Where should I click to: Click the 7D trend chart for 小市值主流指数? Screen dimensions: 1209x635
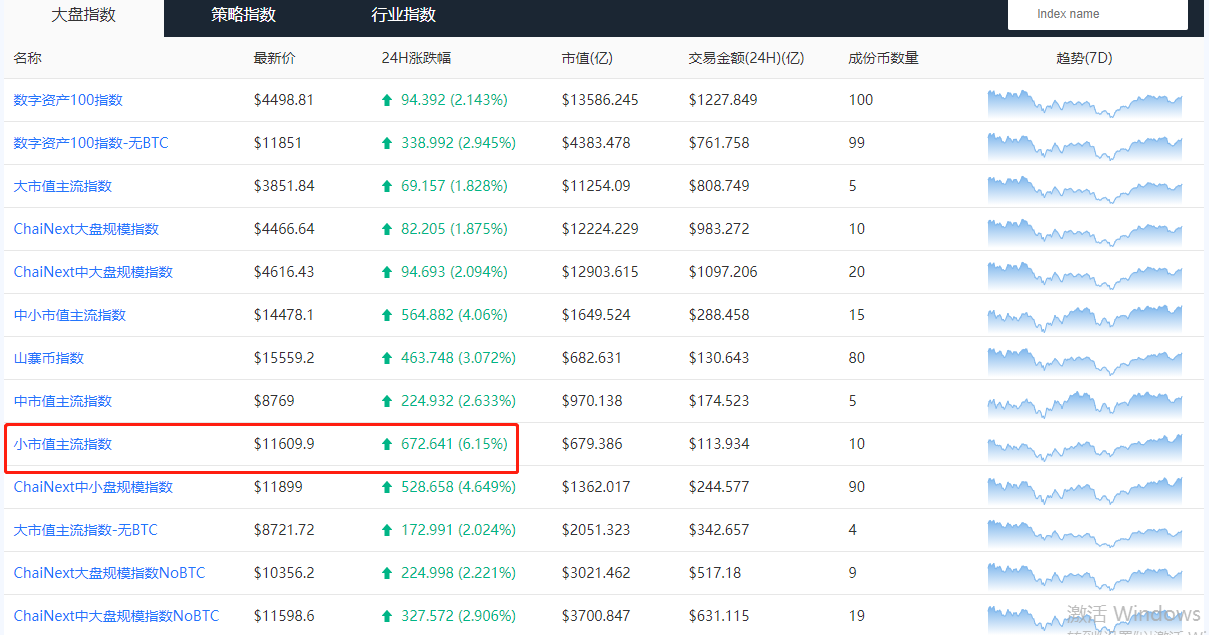click(1084, 448)
